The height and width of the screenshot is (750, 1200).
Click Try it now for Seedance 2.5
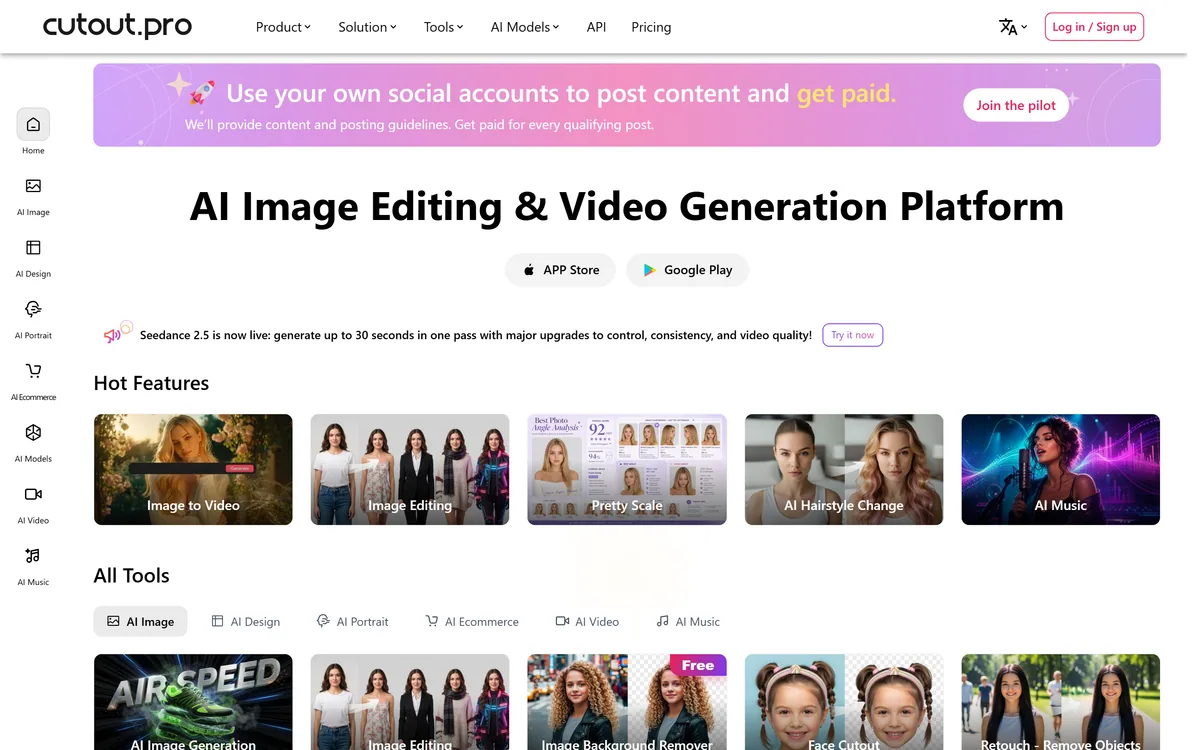(852, 335)
